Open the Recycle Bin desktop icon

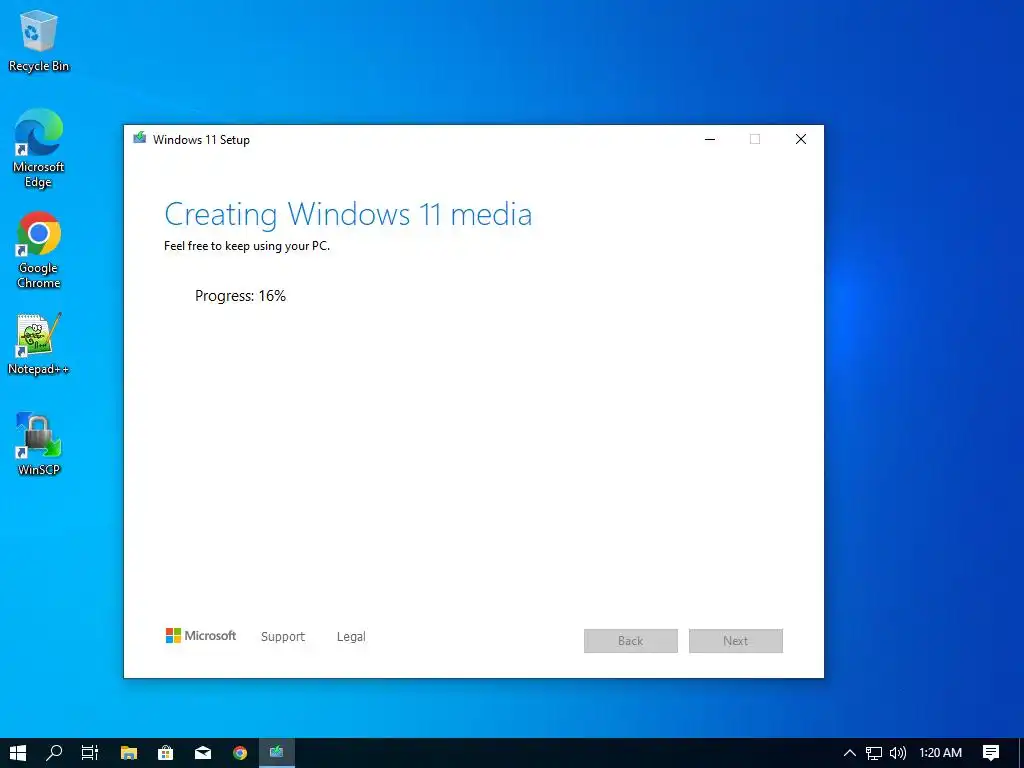(x=39, y=40)
